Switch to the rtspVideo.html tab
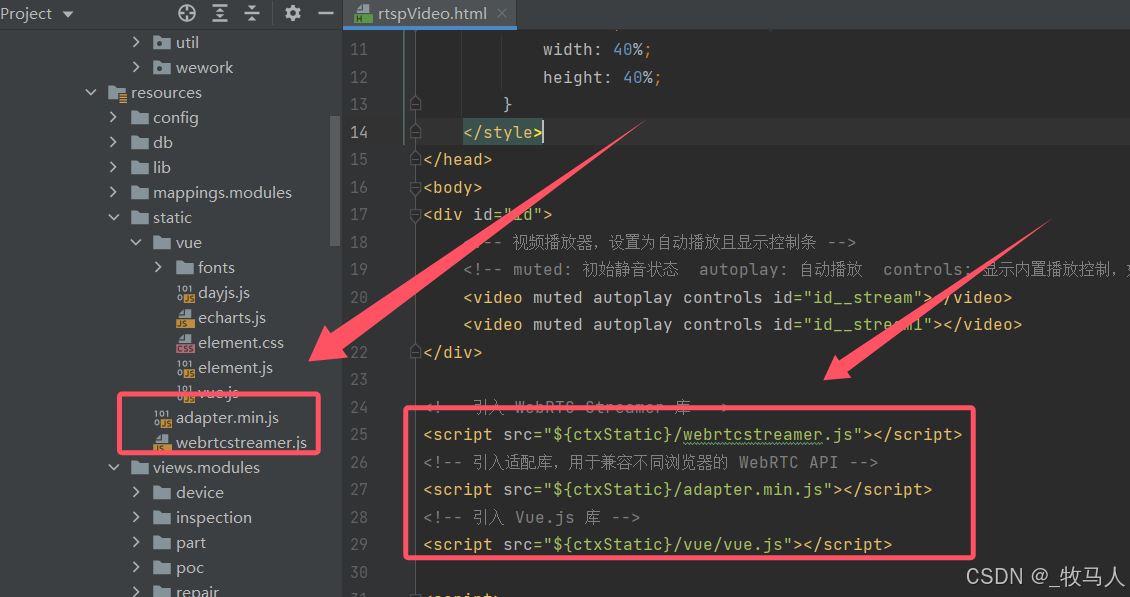Image resolution: width=1130 pixels, height=597 pixels. tap(430, 14)
